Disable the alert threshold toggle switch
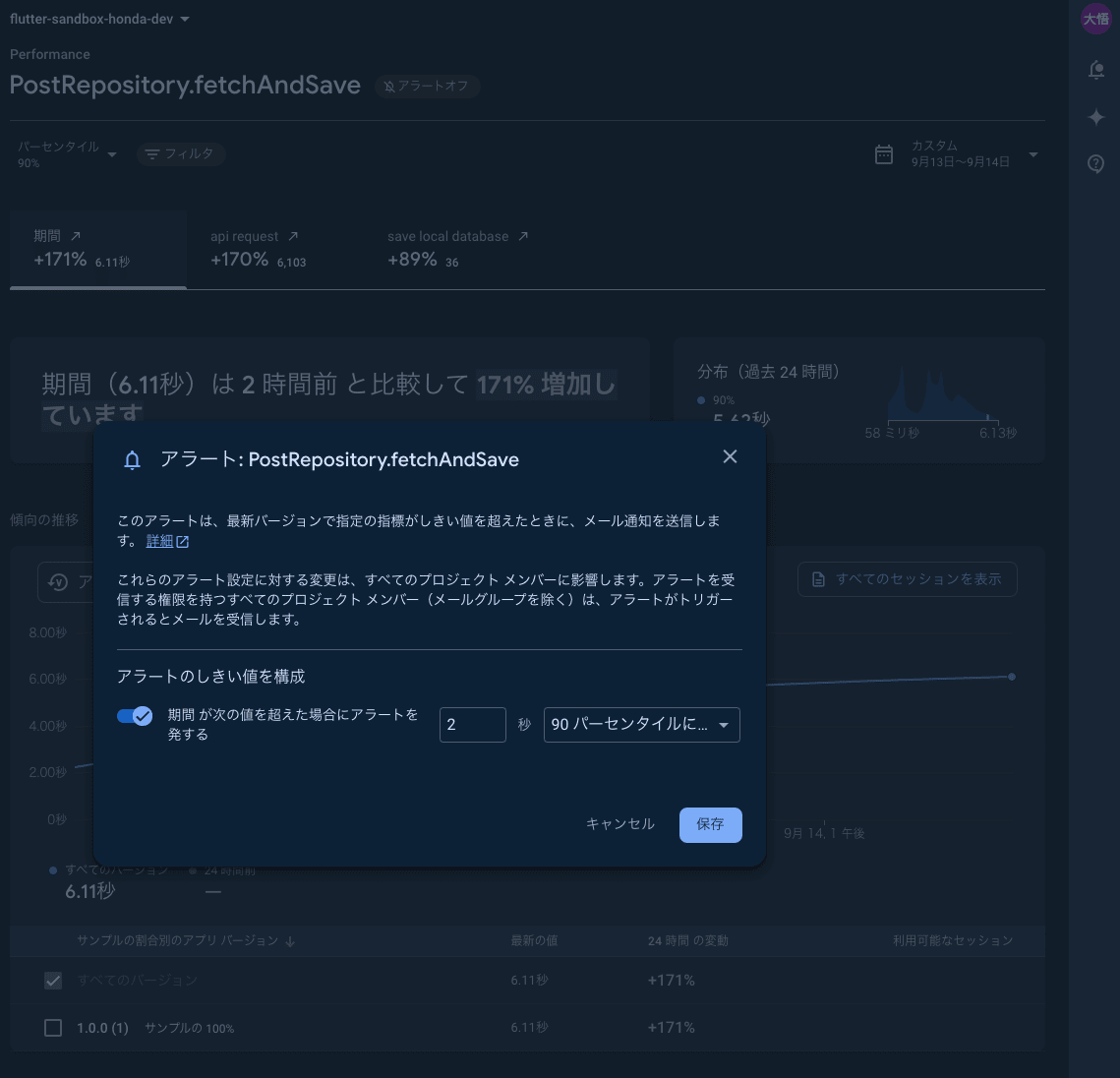The width and height of the screenshot is (1120, 1078). tap(134, 716)
